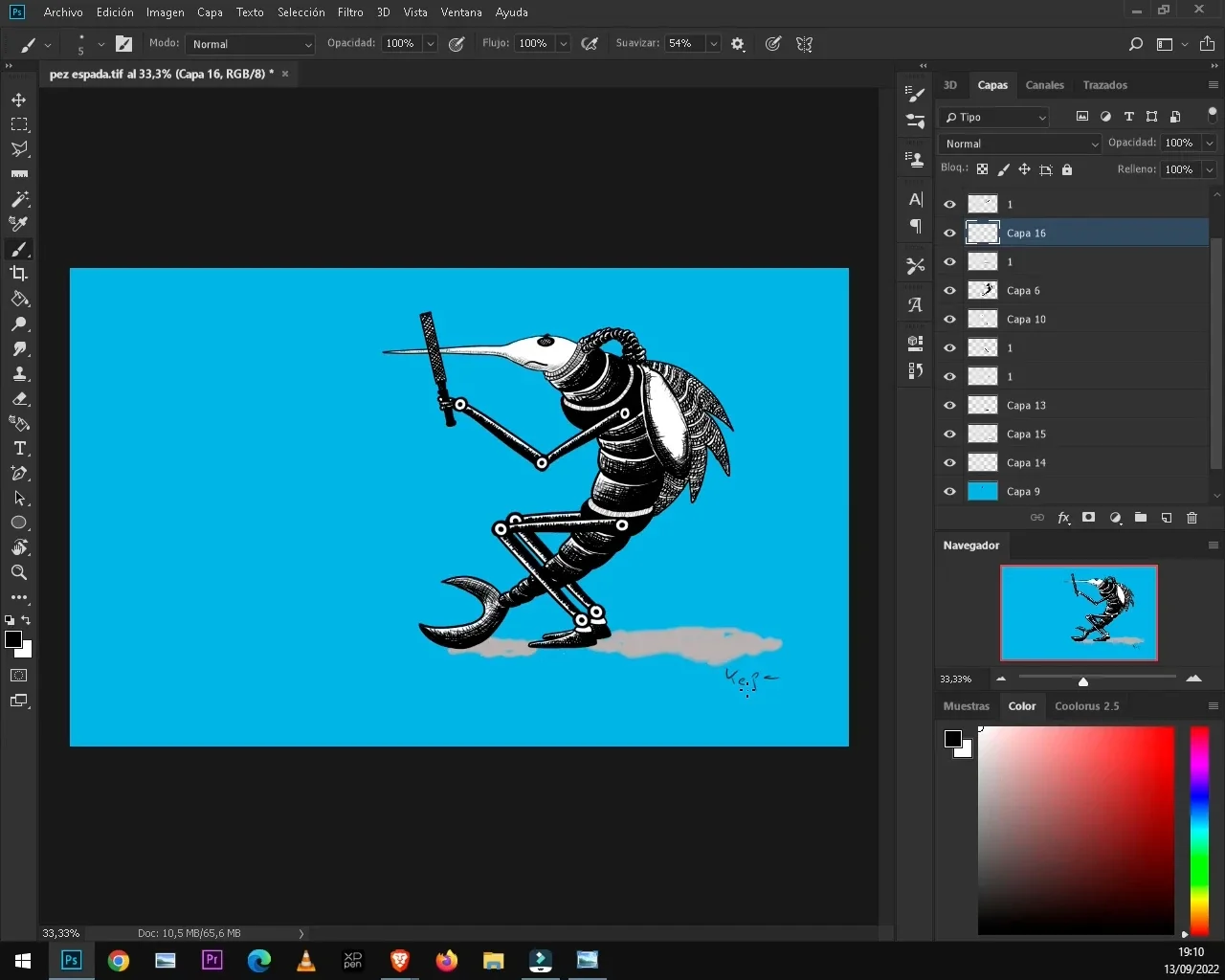This screenshot has width=1225, height=980.
Task: Delete layer using trash icon
Action: pyautogui.click(x=1192, y=518)
